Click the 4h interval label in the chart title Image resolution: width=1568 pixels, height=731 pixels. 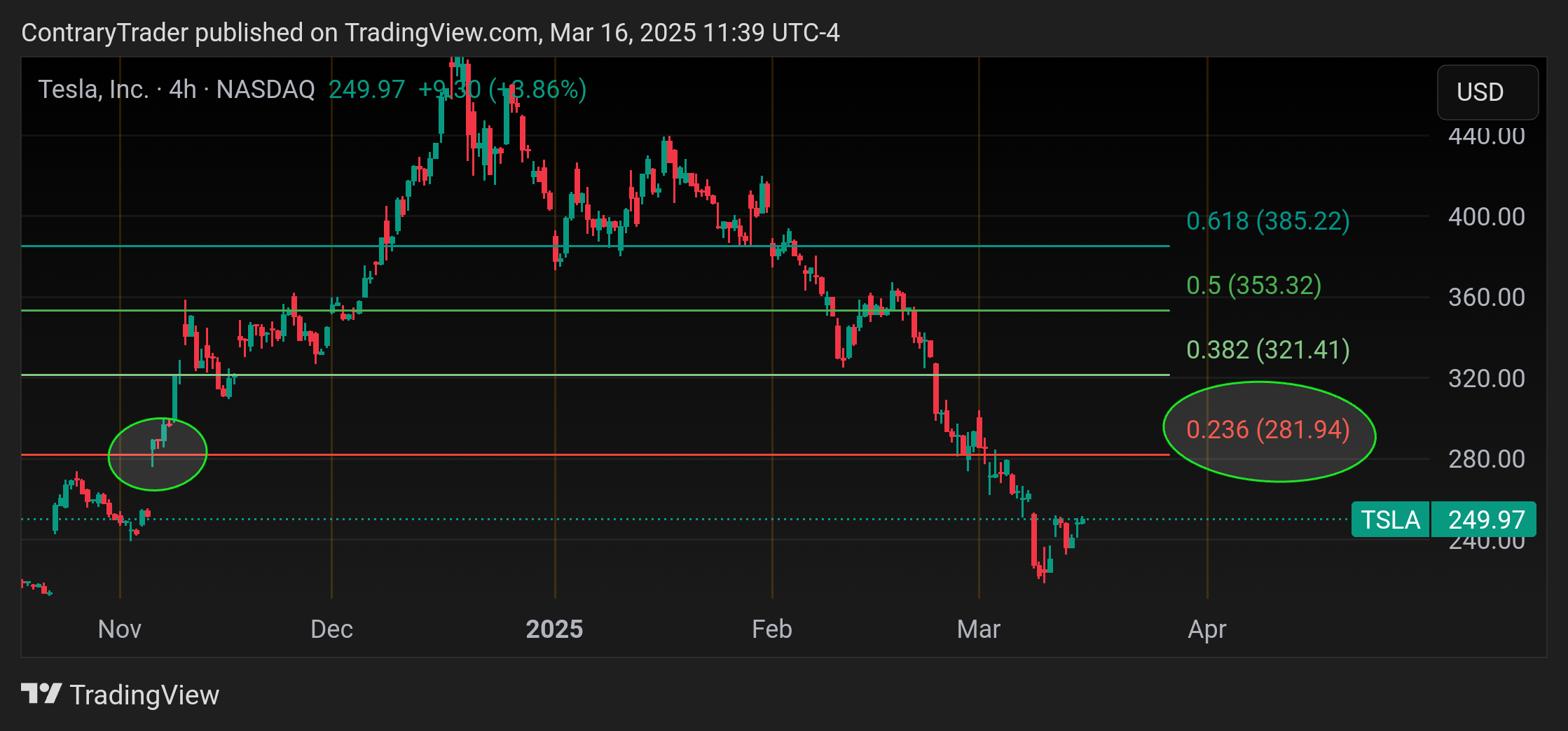pos(183,90)
